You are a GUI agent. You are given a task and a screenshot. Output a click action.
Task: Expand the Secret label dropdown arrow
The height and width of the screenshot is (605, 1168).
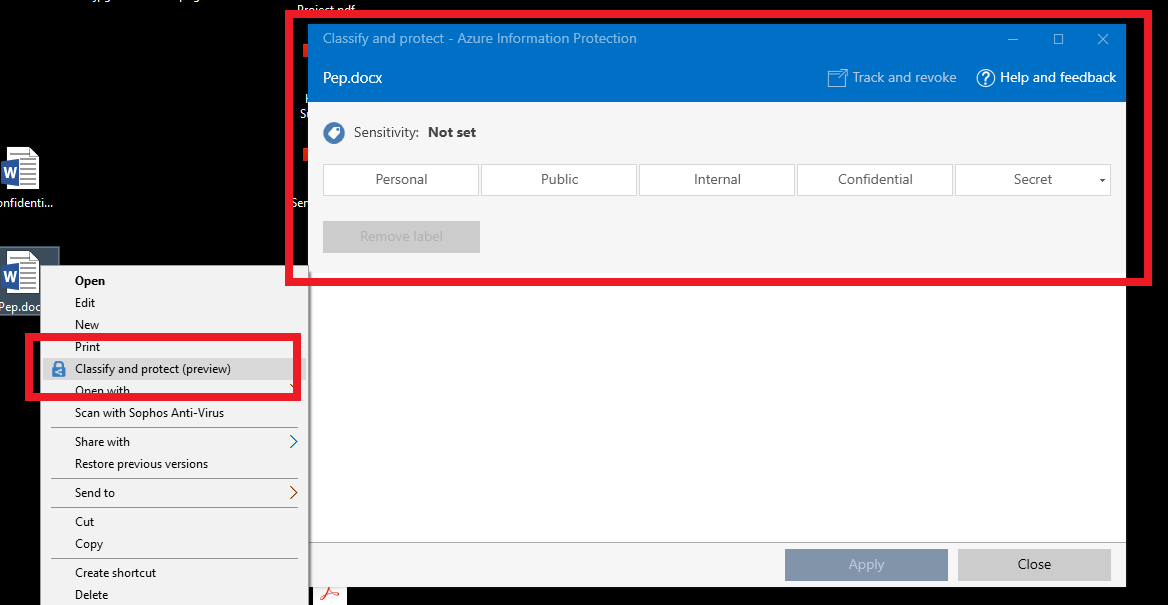[1102, 180]
